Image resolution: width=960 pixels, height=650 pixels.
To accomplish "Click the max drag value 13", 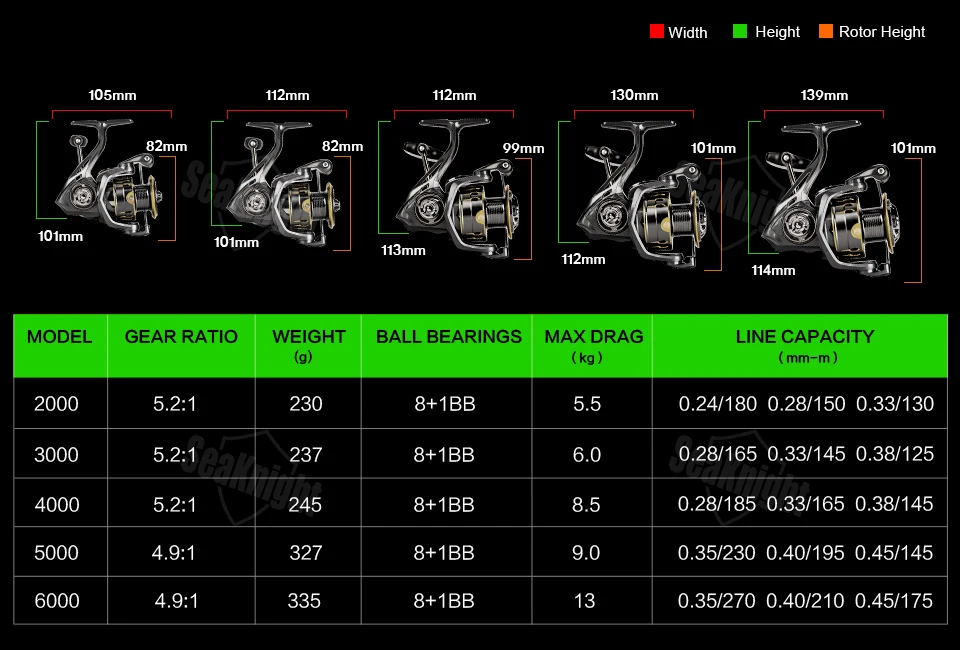I will click(584, 601).
